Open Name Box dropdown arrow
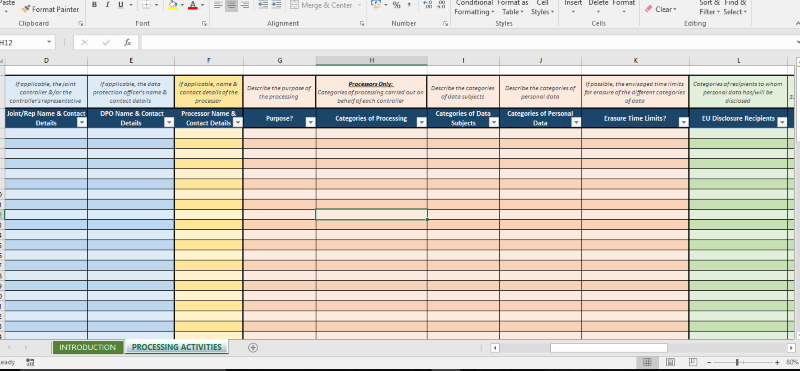 (x=49, y=43)
